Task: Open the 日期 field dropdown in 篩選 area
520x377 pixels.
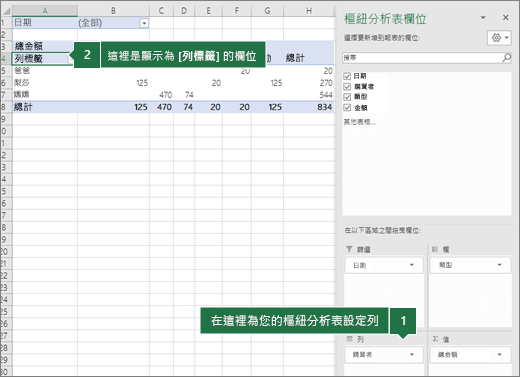Action: tap(412, 265)
